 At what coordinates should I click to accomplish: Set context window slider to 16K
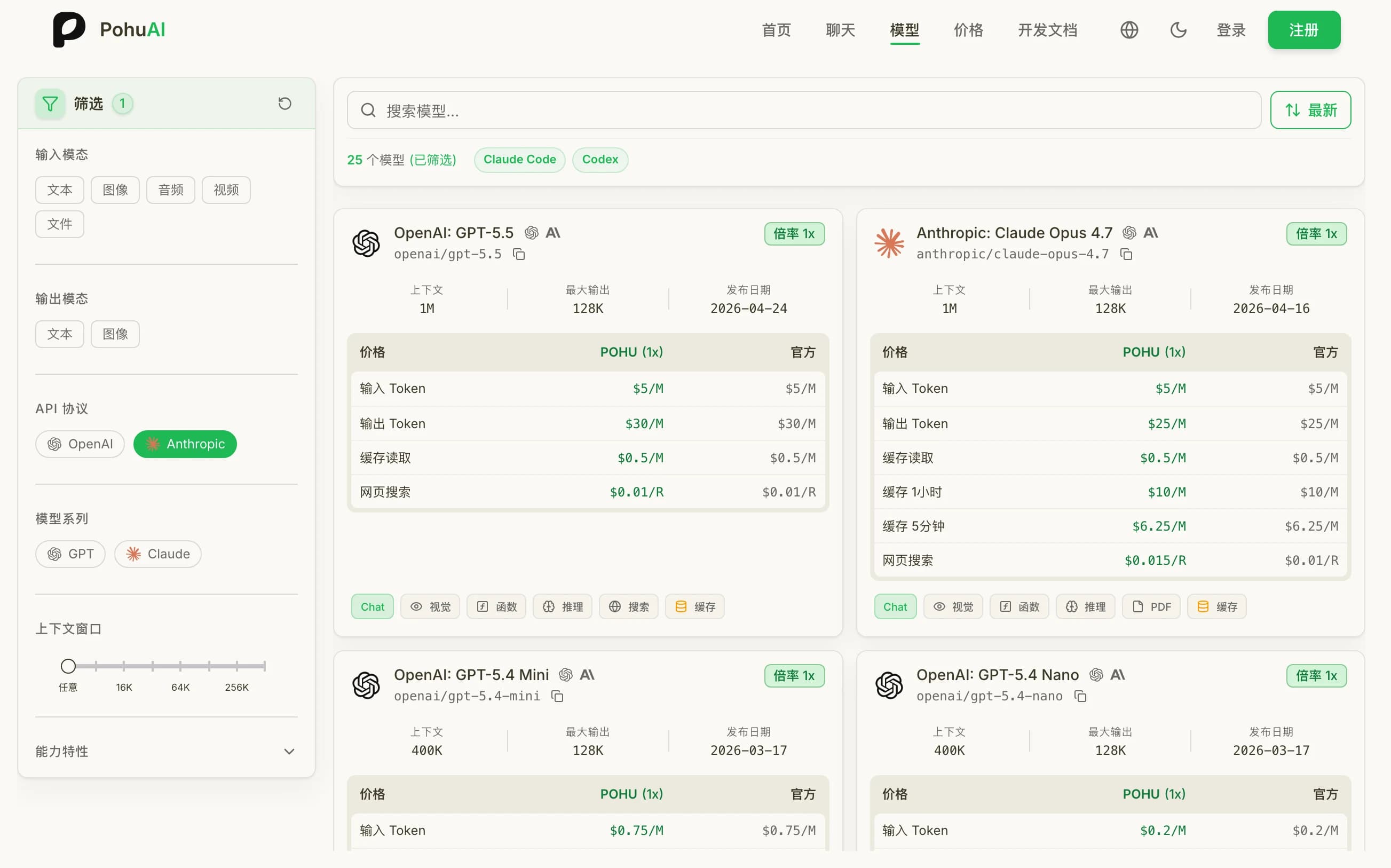tap(124, 666)
